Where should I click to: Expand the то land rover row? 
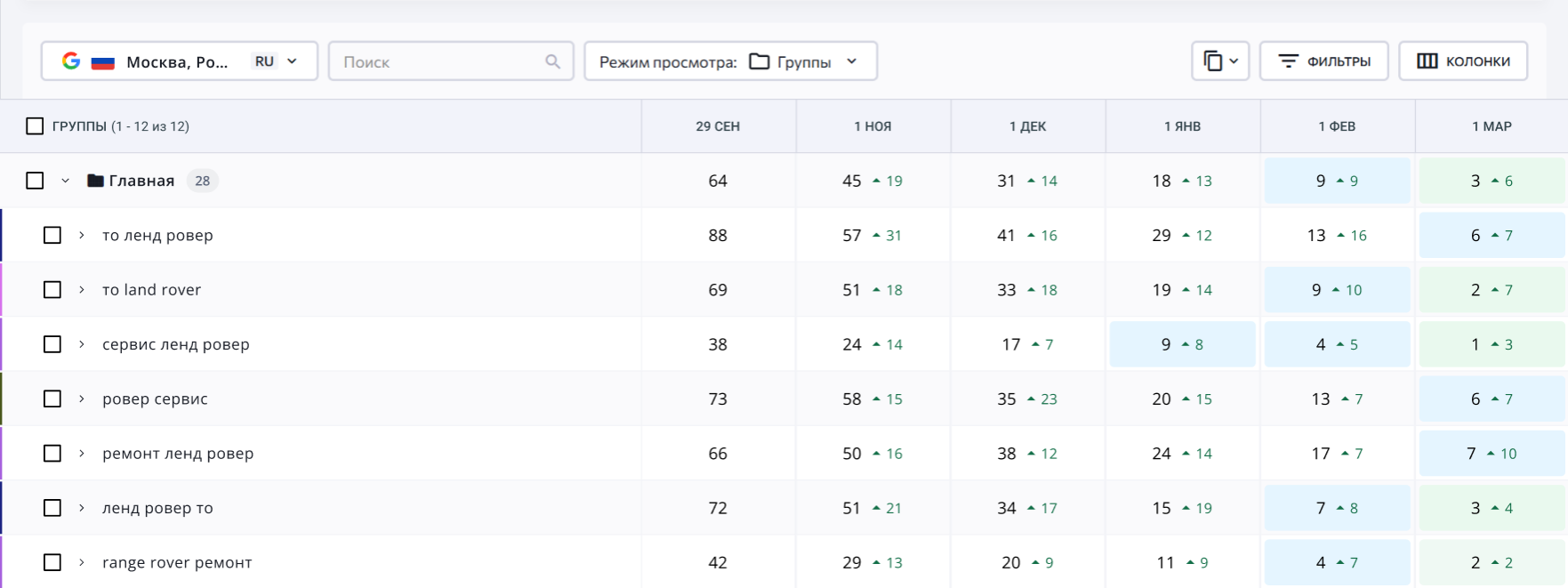point(81,290)
